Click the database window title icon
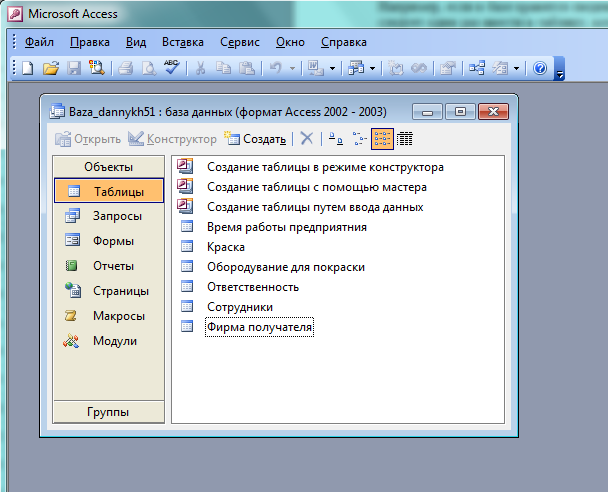The width and height of the screenshot is (608, 492). pos(57,111)
